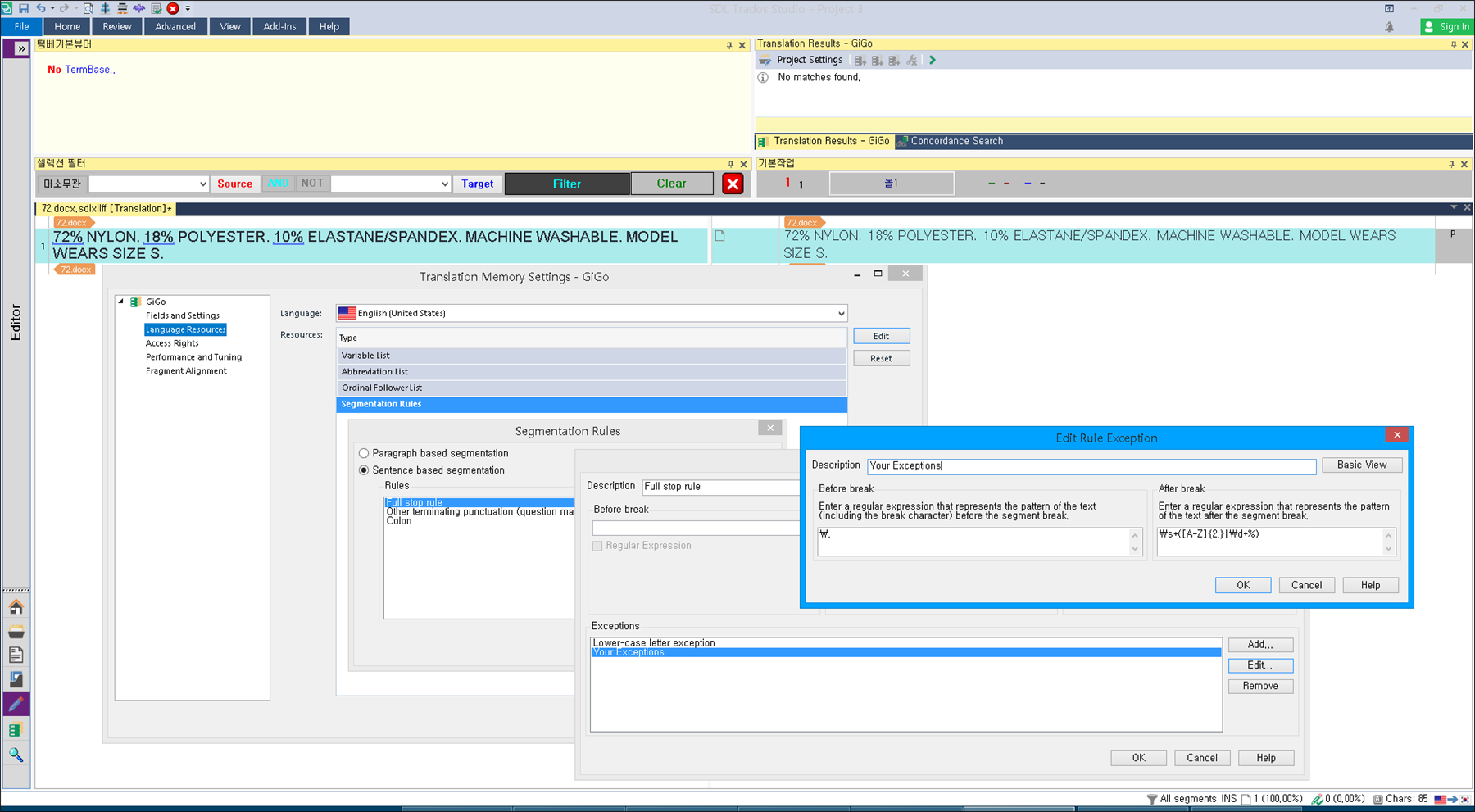The height and width of the screenshot is (812, 1475).
Task: Click OK in the Edit Rule Exception dialog
Action: coord(1242,584)
